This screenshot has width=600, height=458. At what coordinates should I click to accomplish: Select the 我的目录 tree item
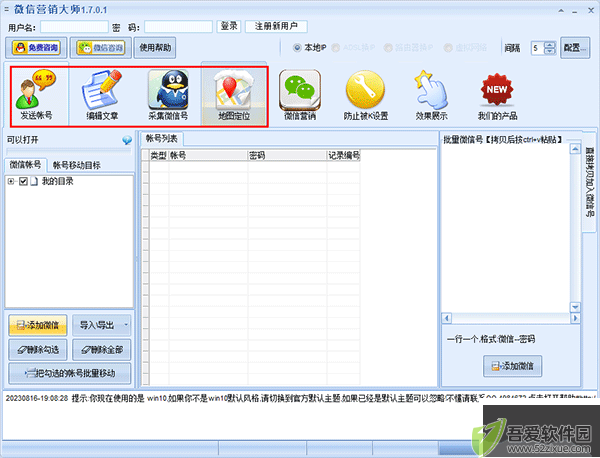click(57, 181)
